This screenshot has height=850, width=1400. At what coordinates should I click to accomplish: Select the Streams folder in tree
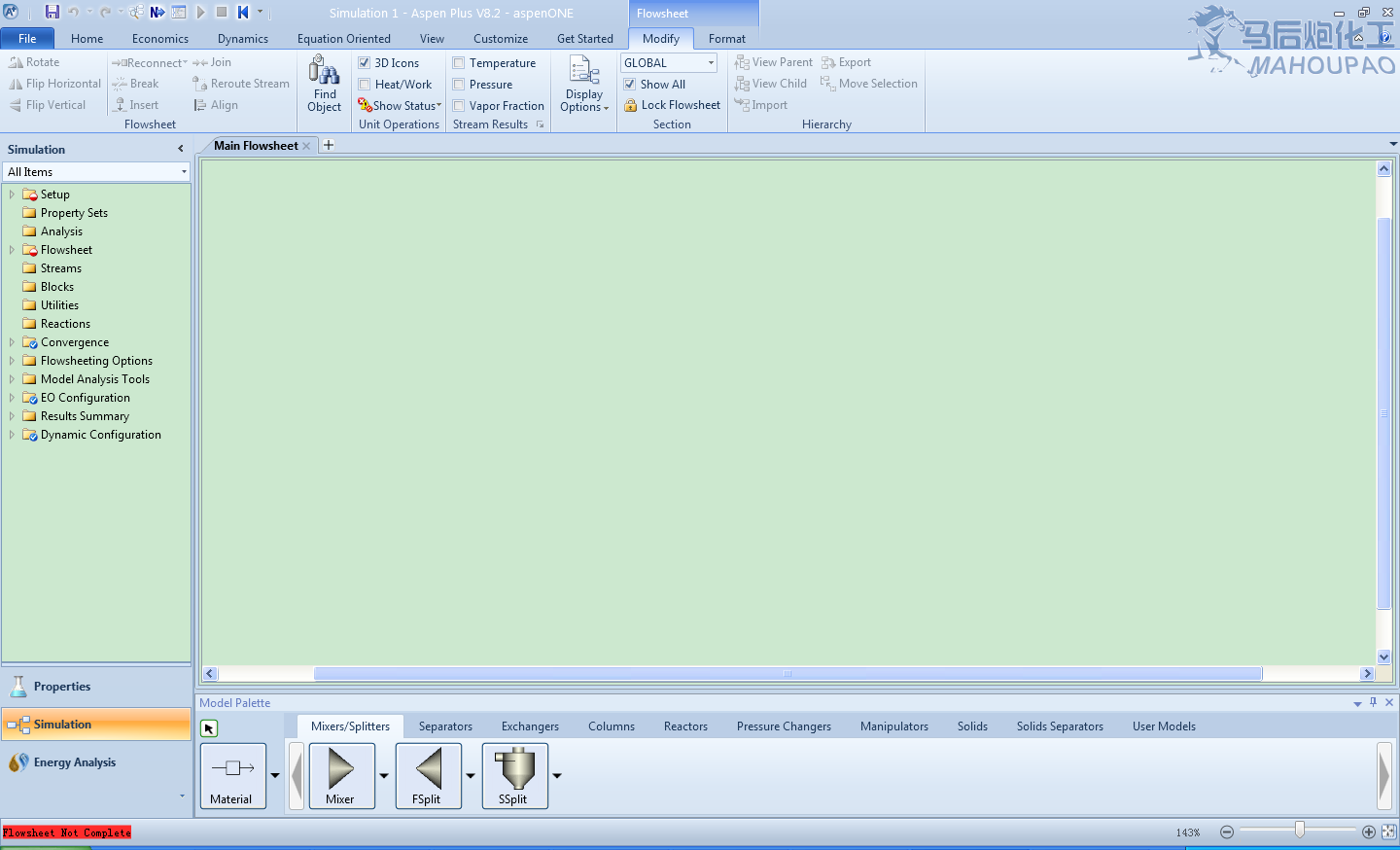(60, 268)
